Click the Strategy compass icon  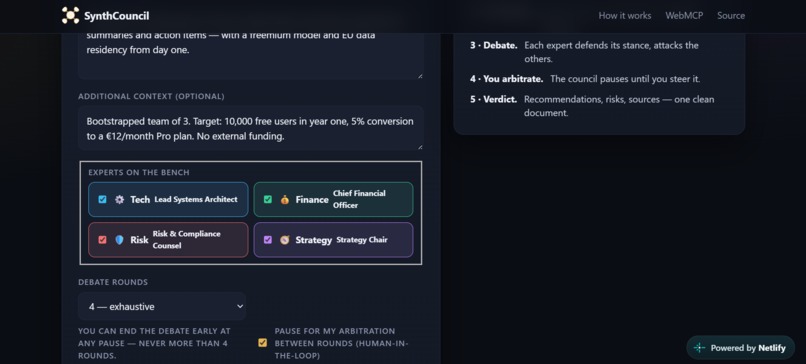284,240
